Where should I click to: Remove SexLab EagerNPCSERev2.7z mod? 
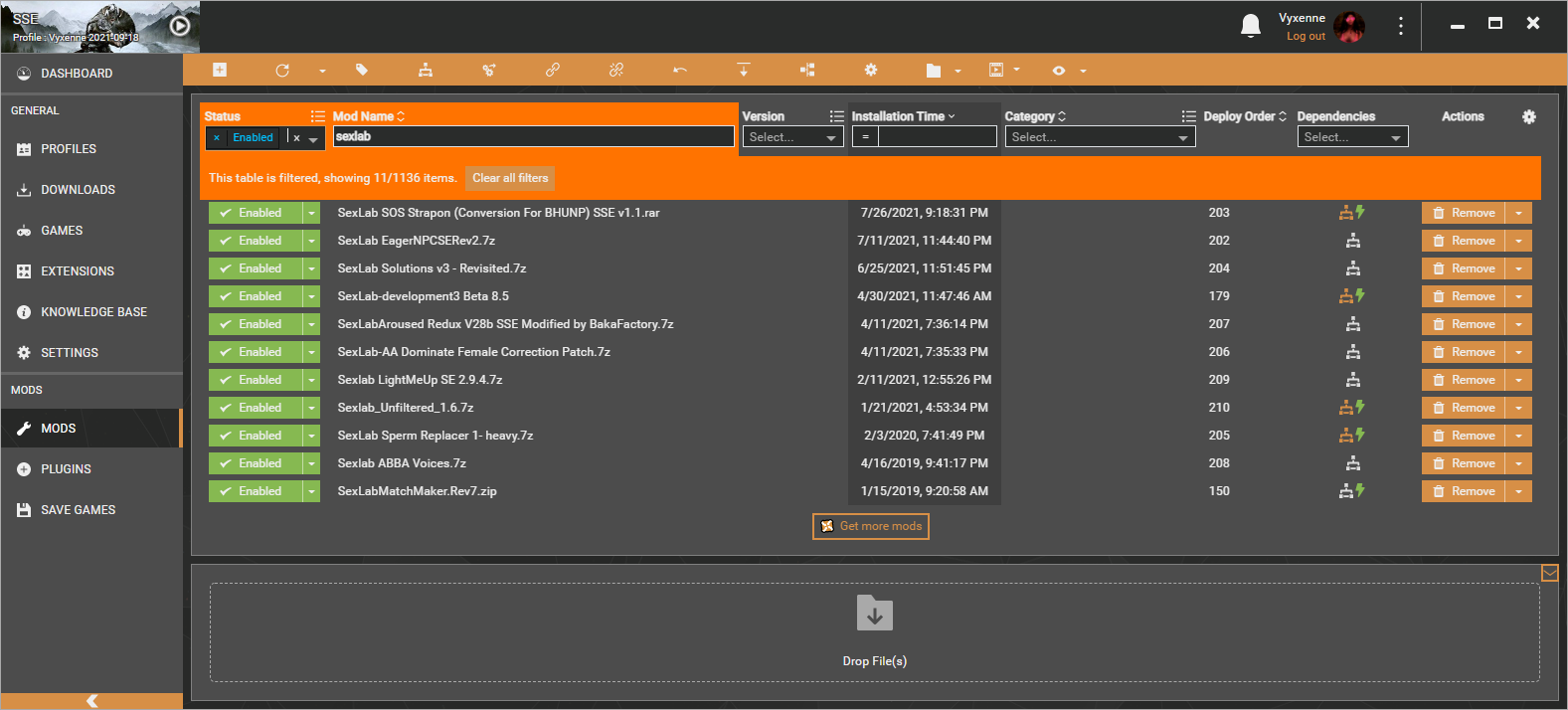tap(1464, 241)
